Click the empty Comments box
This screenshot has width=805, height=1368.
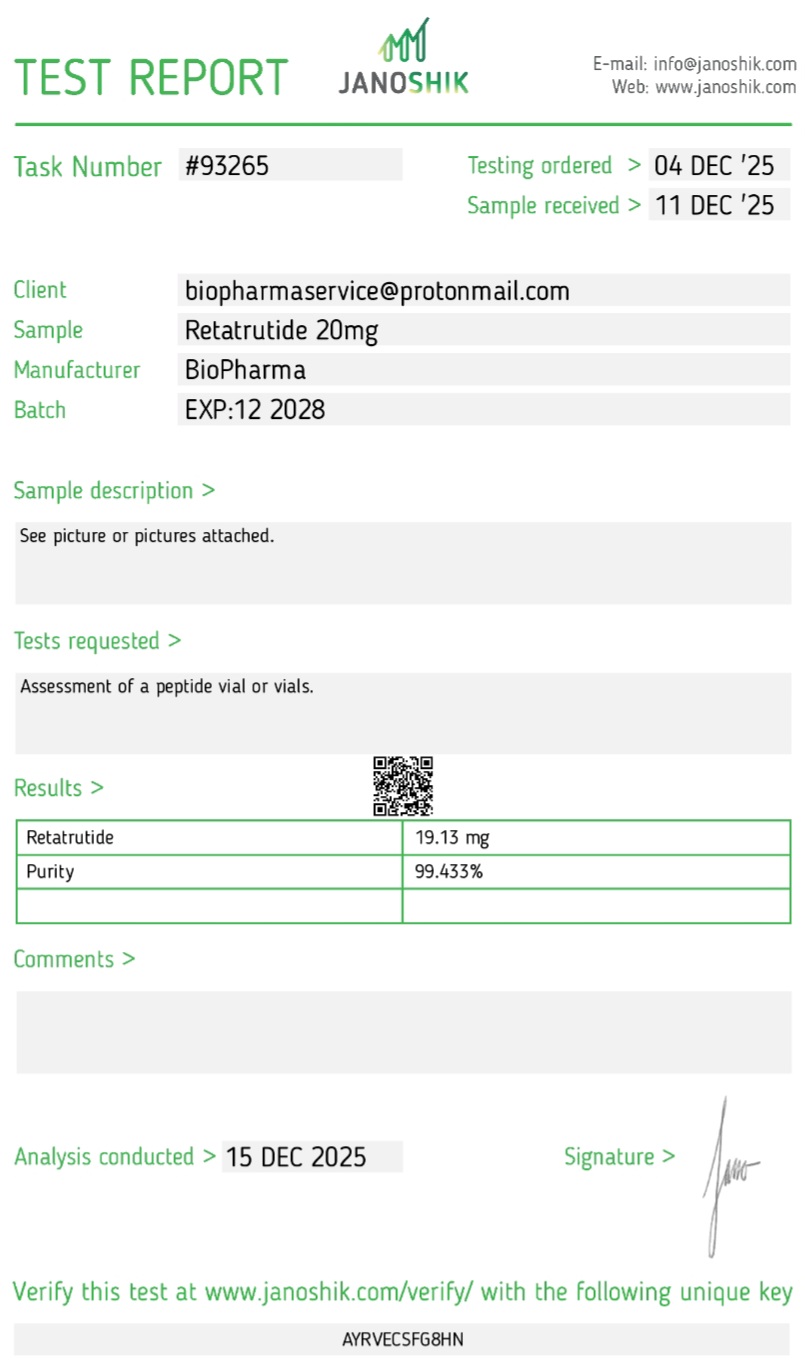(403, 1032)
